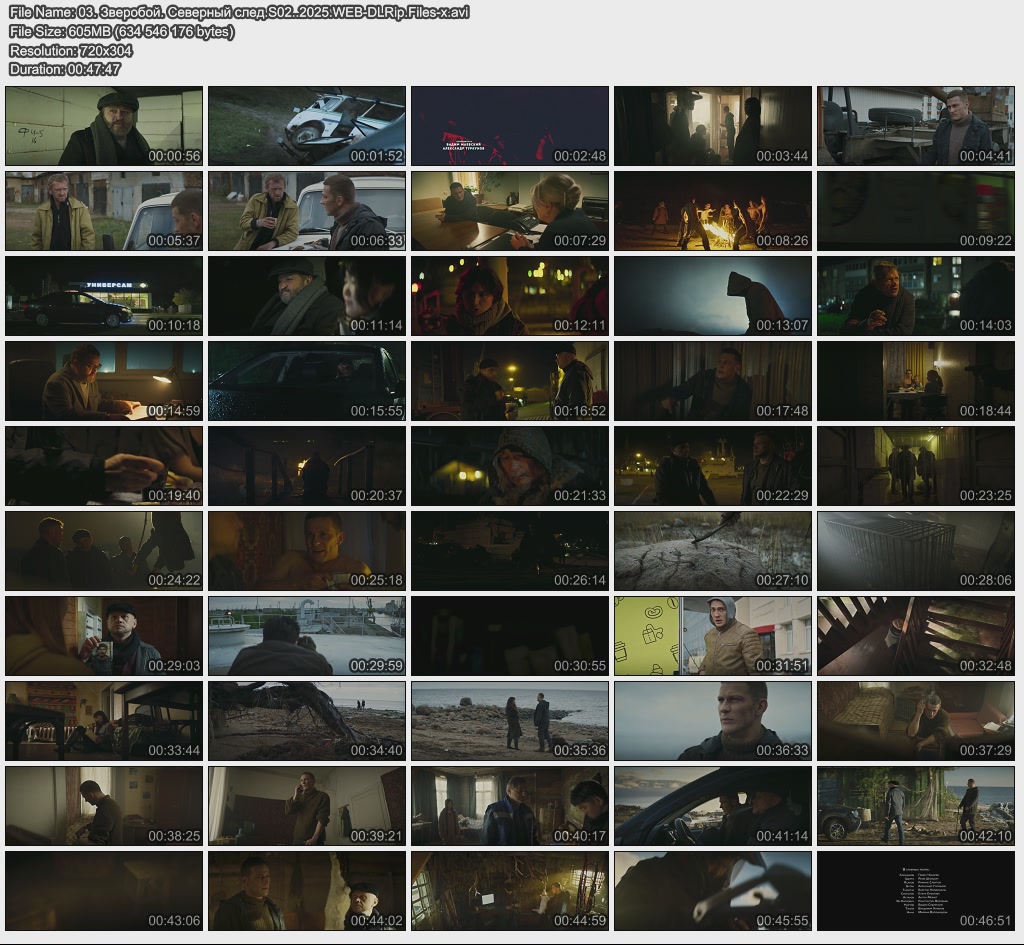Open the man on phone frame at 00:39:21
1024x945 pixels.
(307, 806)
